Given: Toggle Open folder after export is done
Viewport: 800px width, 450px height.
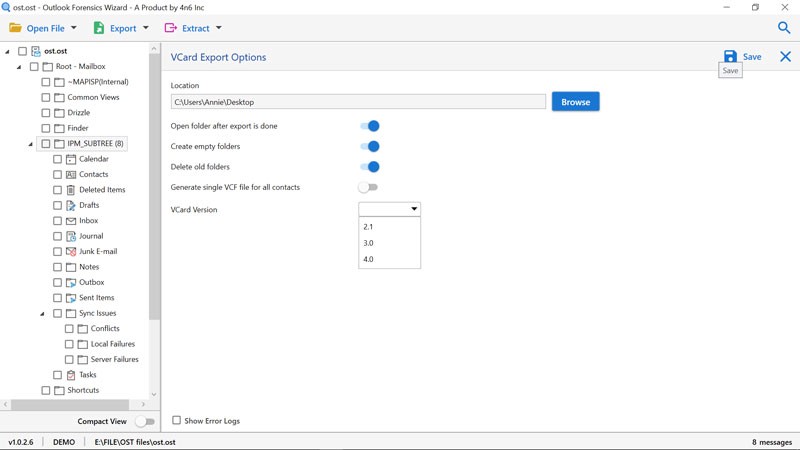Looking at the screenshot, I should point(369,126).
